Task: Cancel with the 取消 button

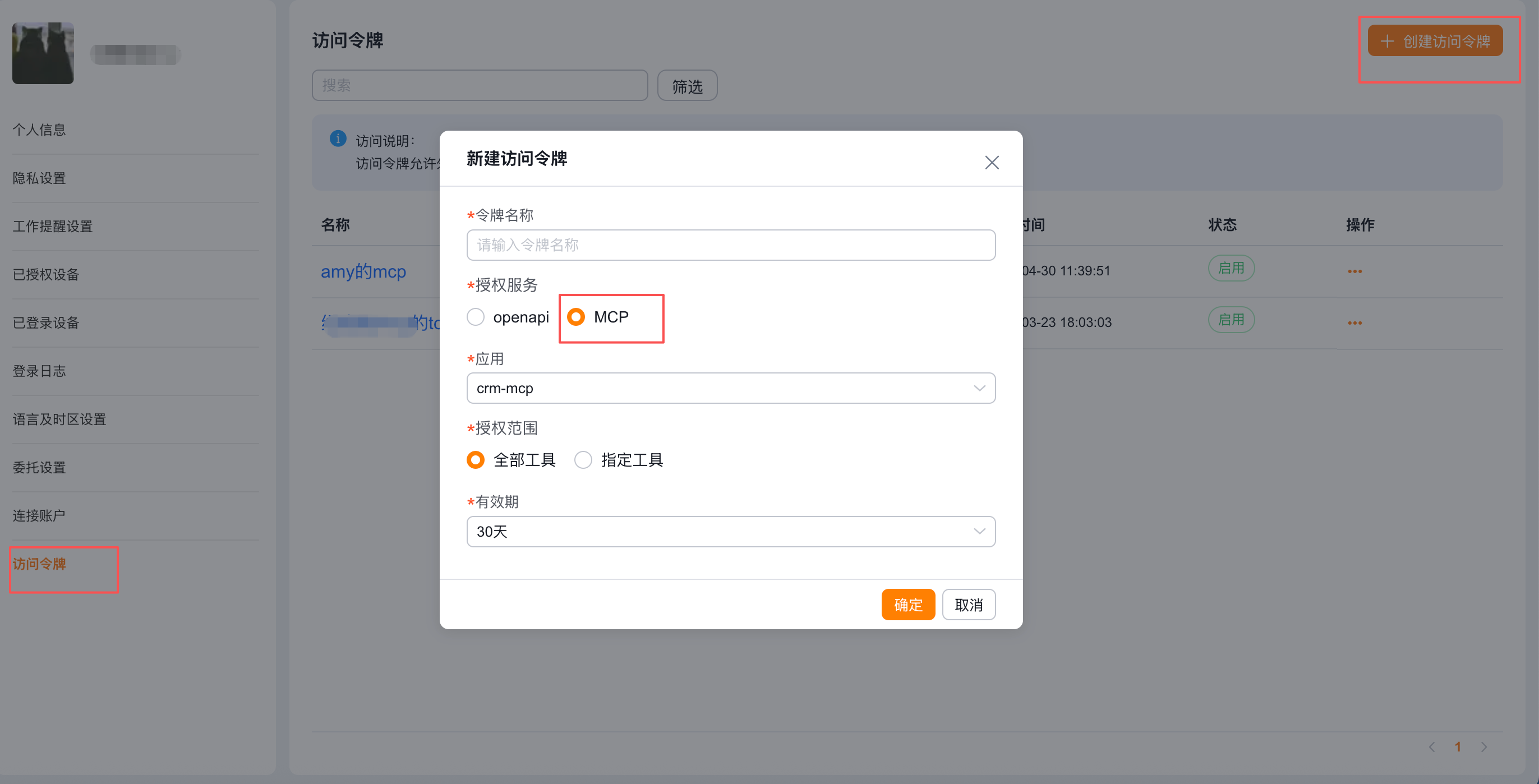Action: [x=969, y=605]
